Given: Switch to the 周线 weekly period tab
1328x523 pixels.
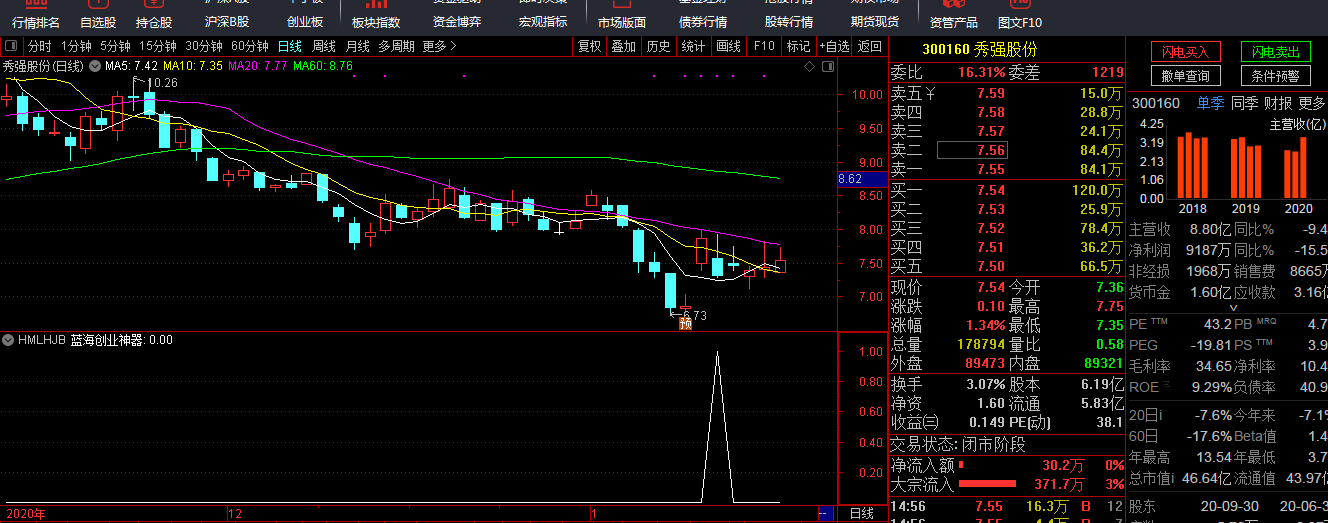Looking at the screenshot, I should point(324,46).
